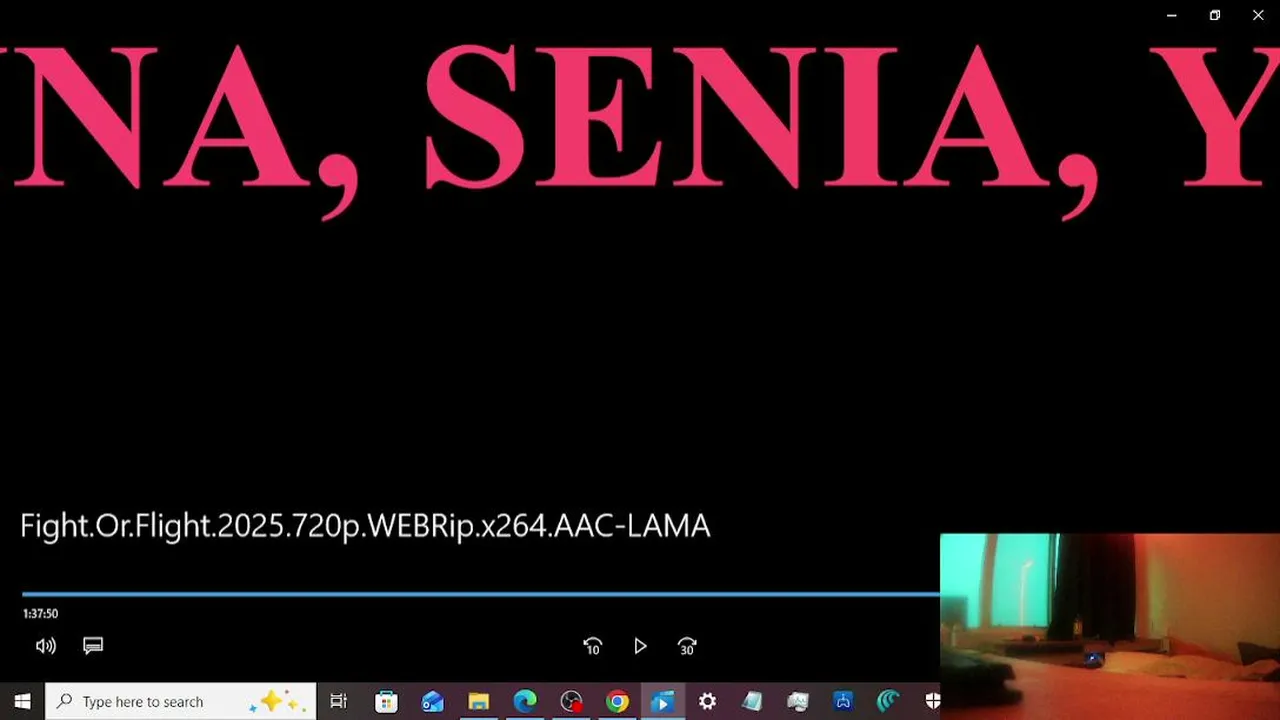The height and width of the screenshot is (720, 1280).
Task: Open Task View from the taskbar
Action: pyautogui.click(x=338, y=702)
